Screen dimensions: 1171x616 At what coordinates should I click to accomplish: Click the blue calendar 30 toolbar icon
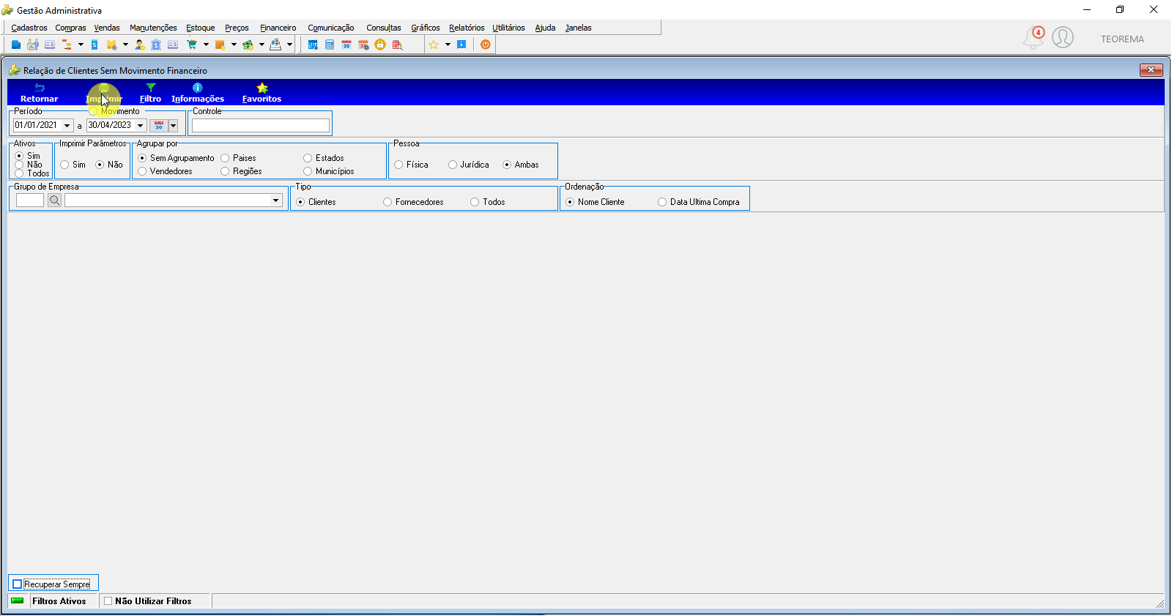(347, 45)
